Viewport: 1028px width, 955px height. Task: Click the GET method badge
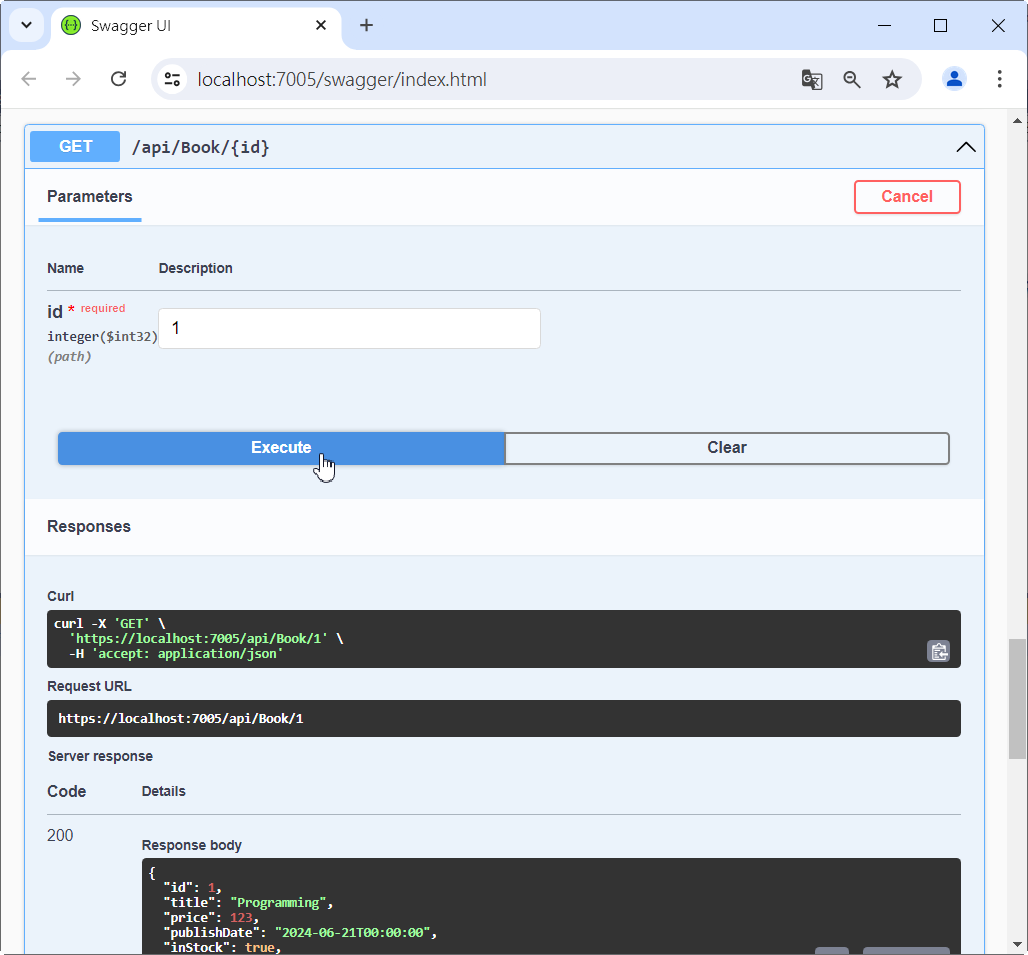pyautogui.click(x=75, y=146)
